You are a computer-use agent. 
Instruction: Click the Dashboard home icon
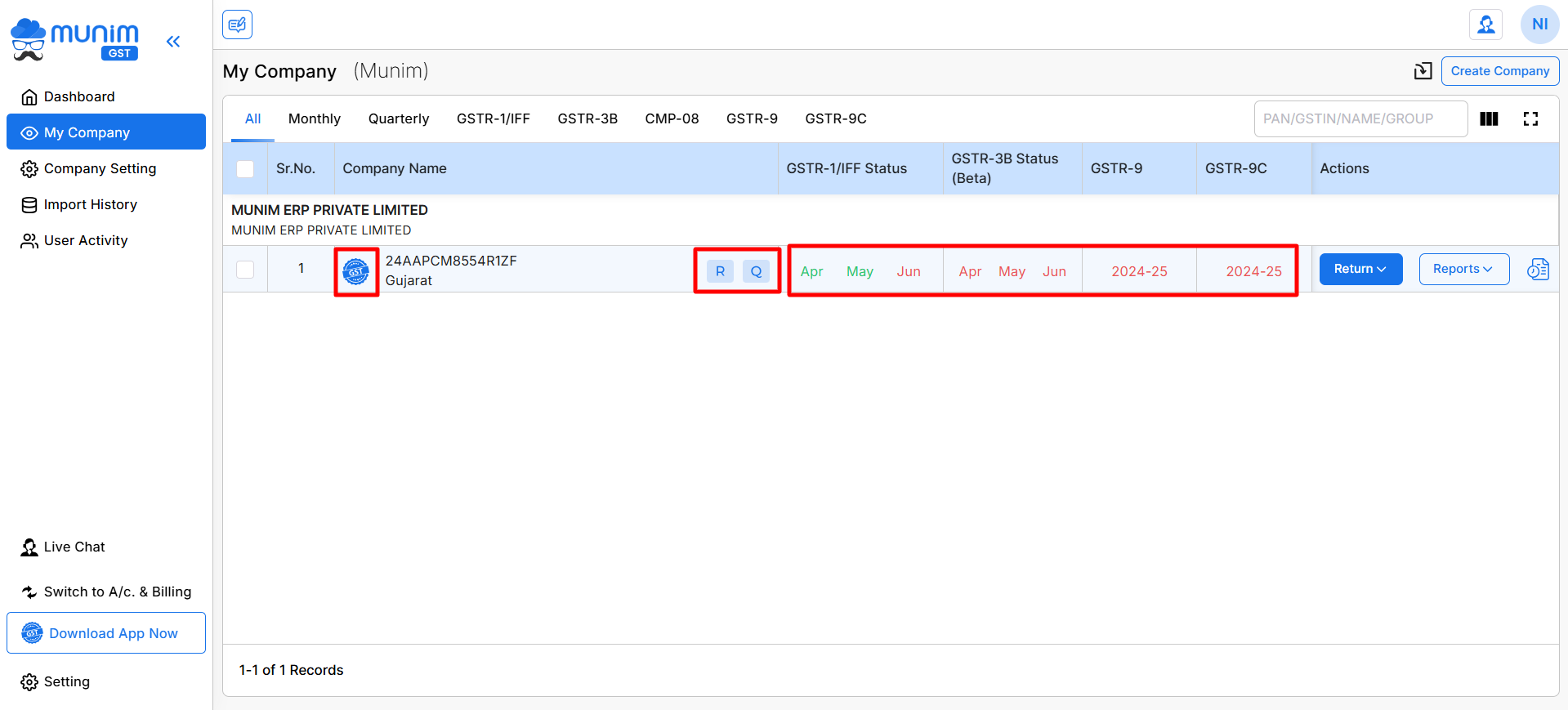tap(29, 97)
